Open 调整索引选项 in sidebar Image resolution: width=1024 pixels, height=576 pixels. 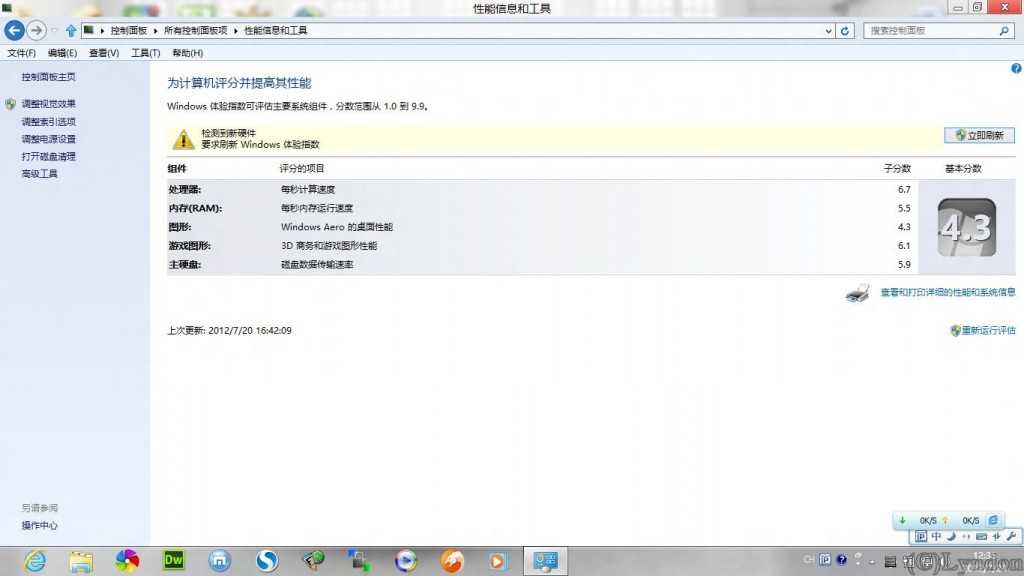(x=48, y=121)
